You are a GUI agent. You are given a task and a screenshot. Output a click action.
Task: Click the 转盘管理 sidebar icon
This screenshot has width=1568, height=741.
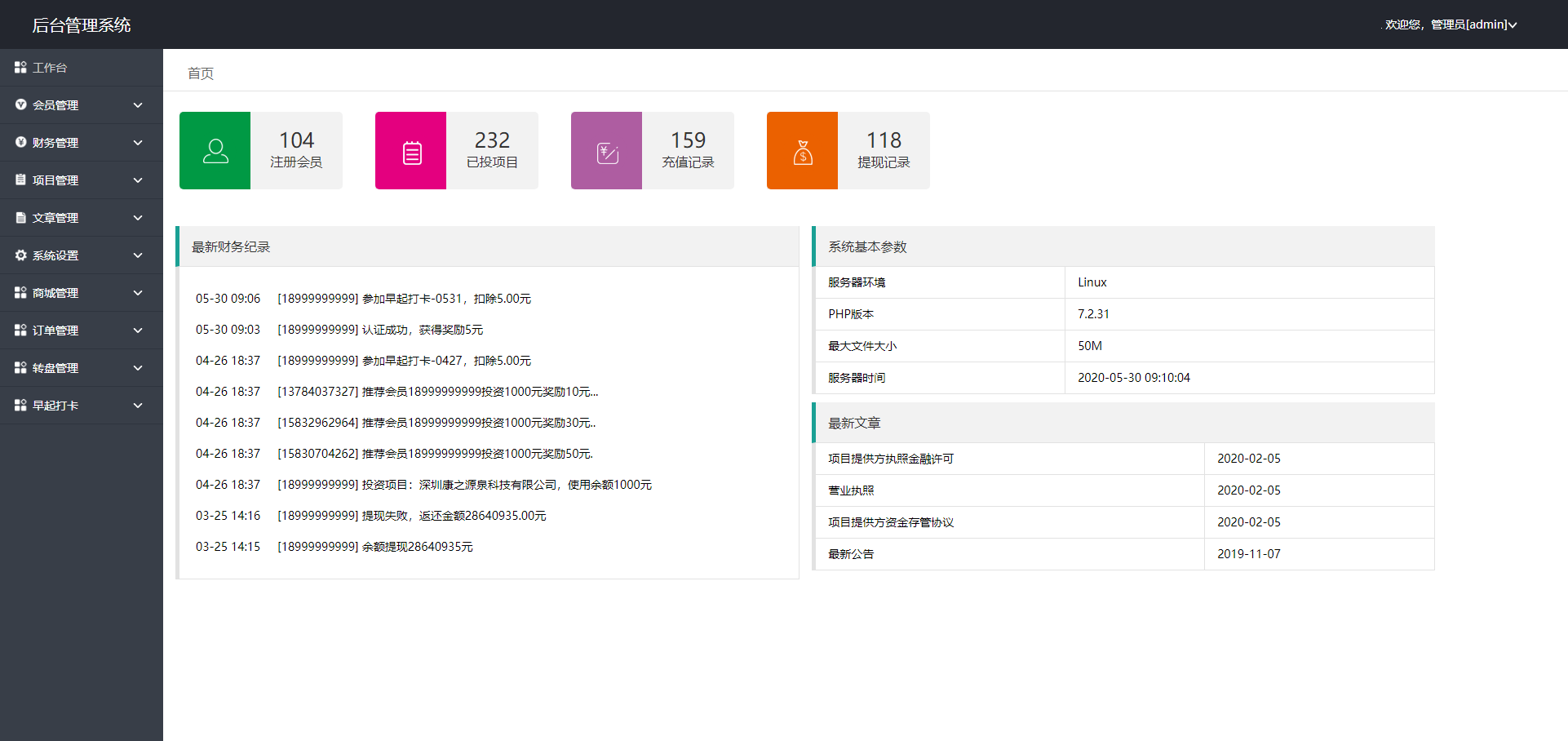20,368
